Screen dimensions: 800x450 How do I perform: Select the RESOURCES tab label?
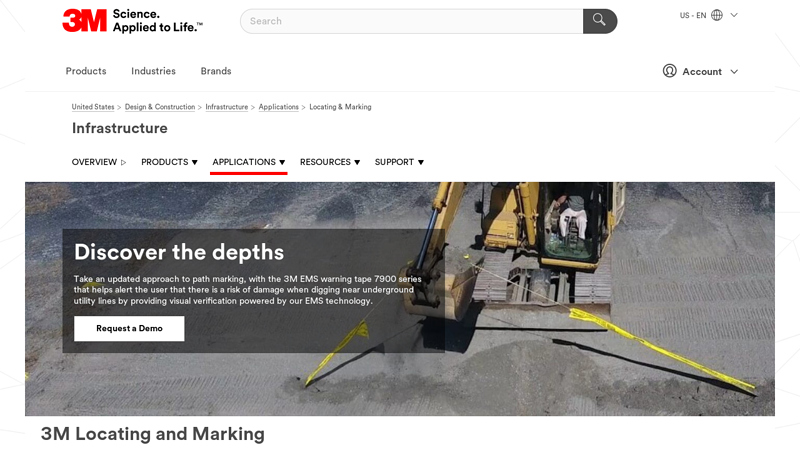325,162
